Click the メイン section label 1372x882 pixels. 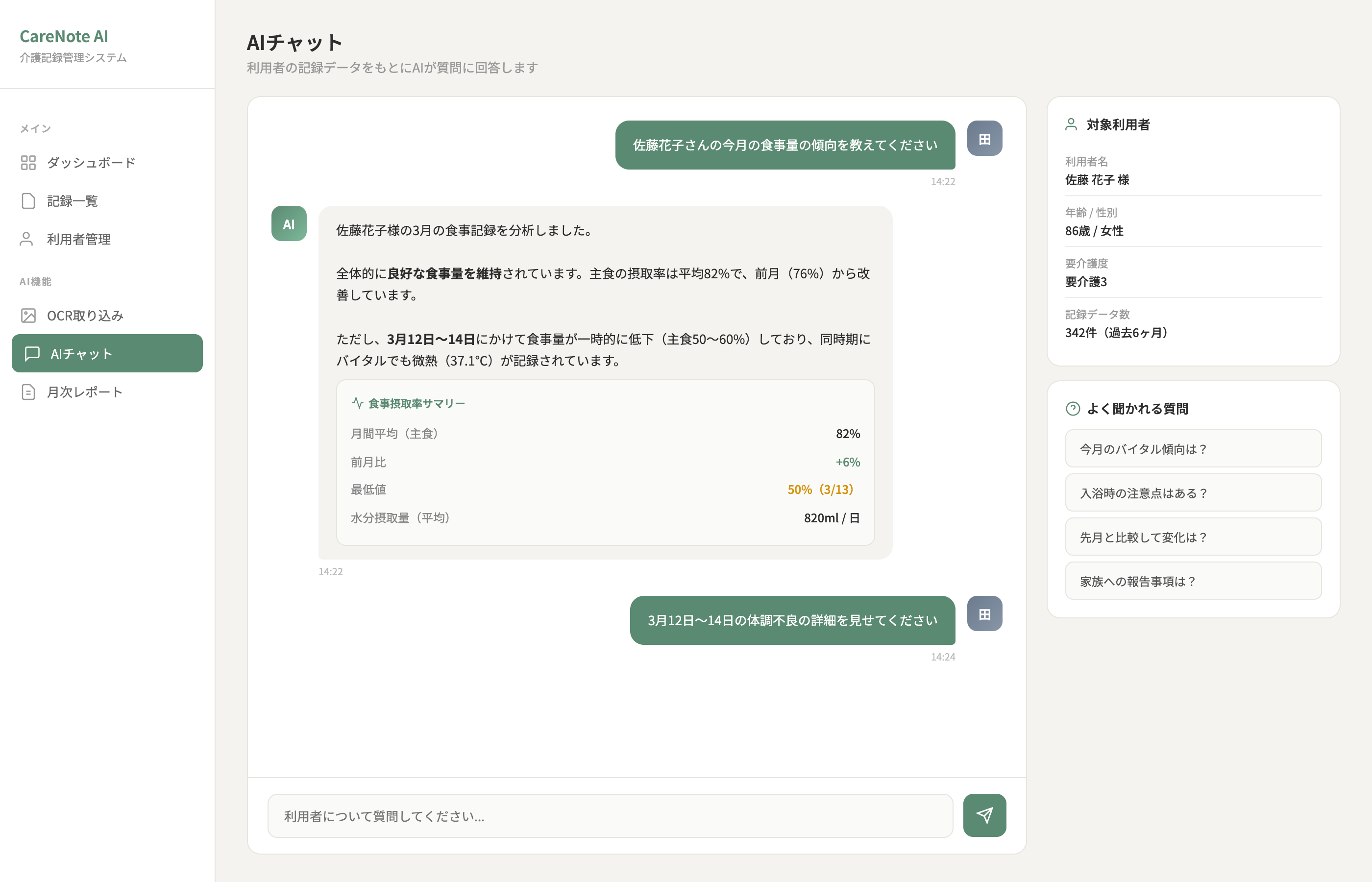pos(35,128)
